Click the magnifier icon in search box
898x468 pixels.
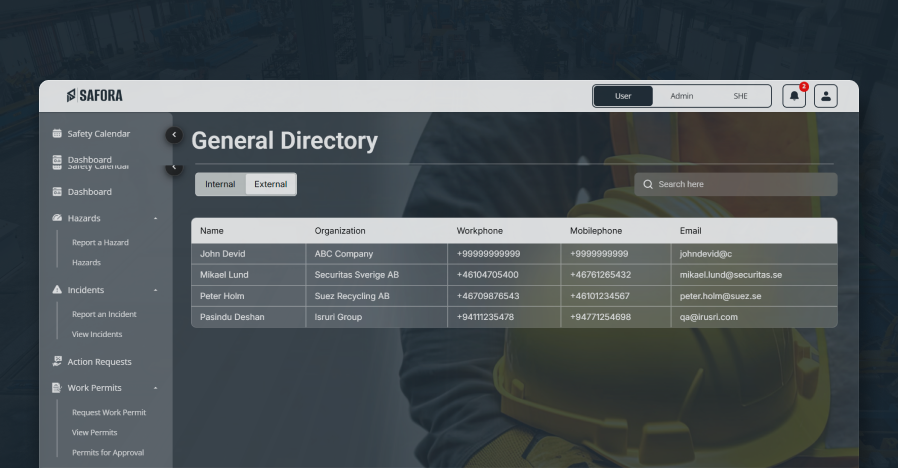[648, 185]
